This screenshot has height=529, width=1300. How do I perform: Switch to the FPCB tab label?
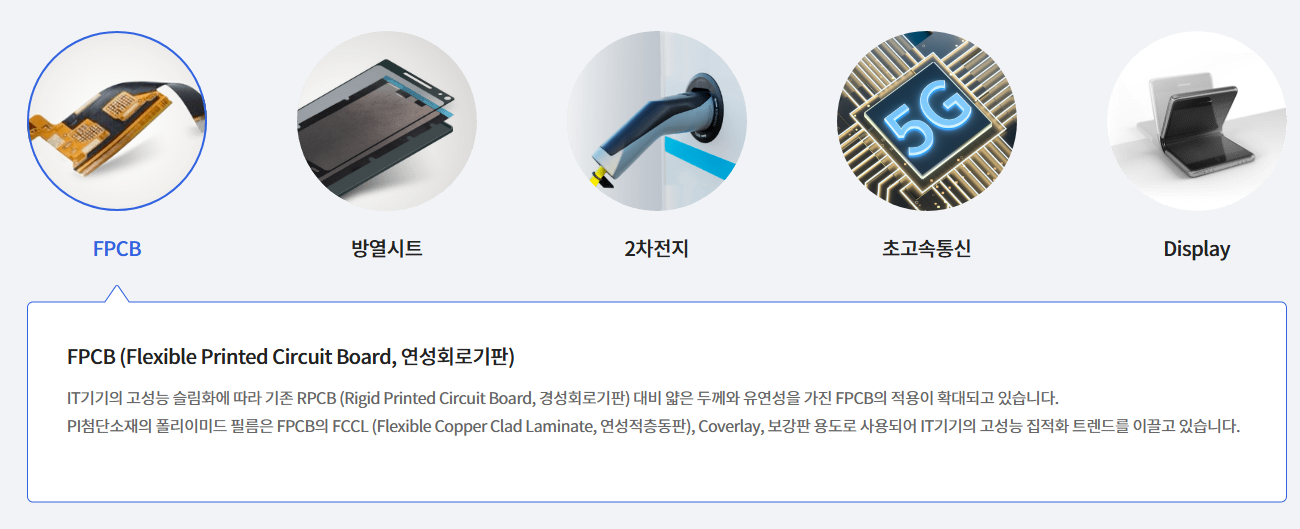pos(117,249)
